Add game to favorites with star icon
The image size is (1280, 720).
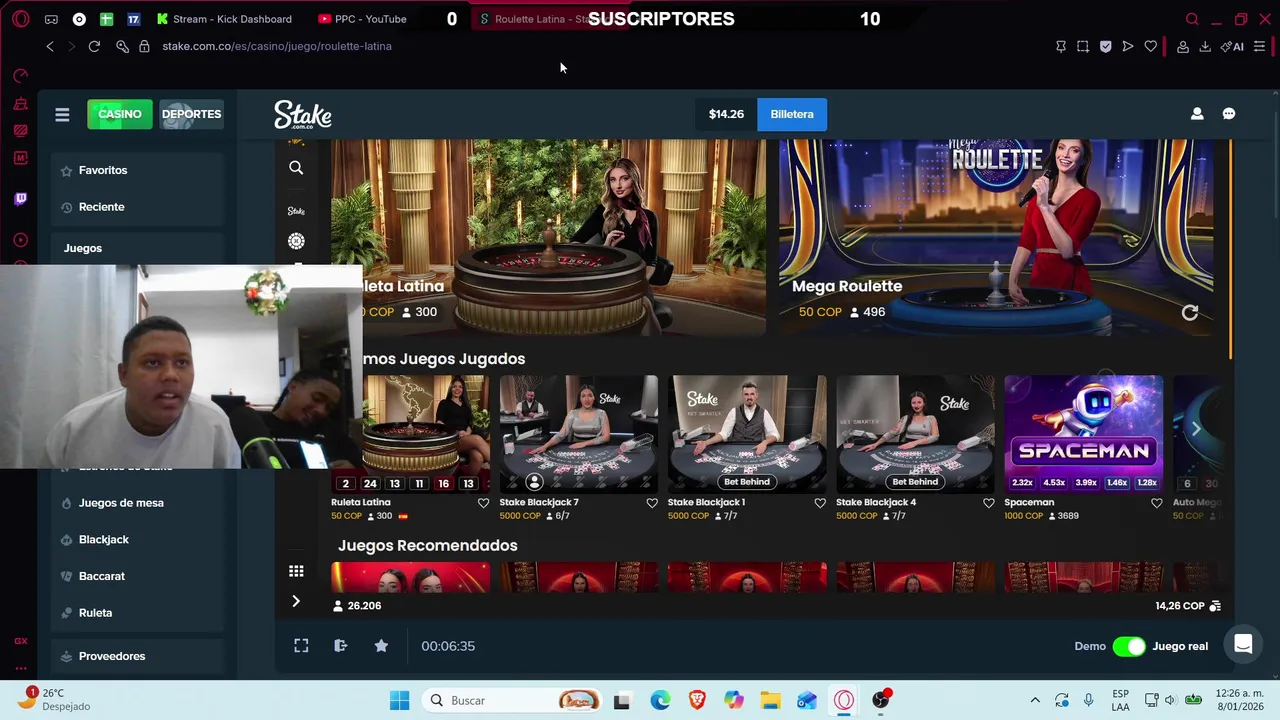pos(381,646)
